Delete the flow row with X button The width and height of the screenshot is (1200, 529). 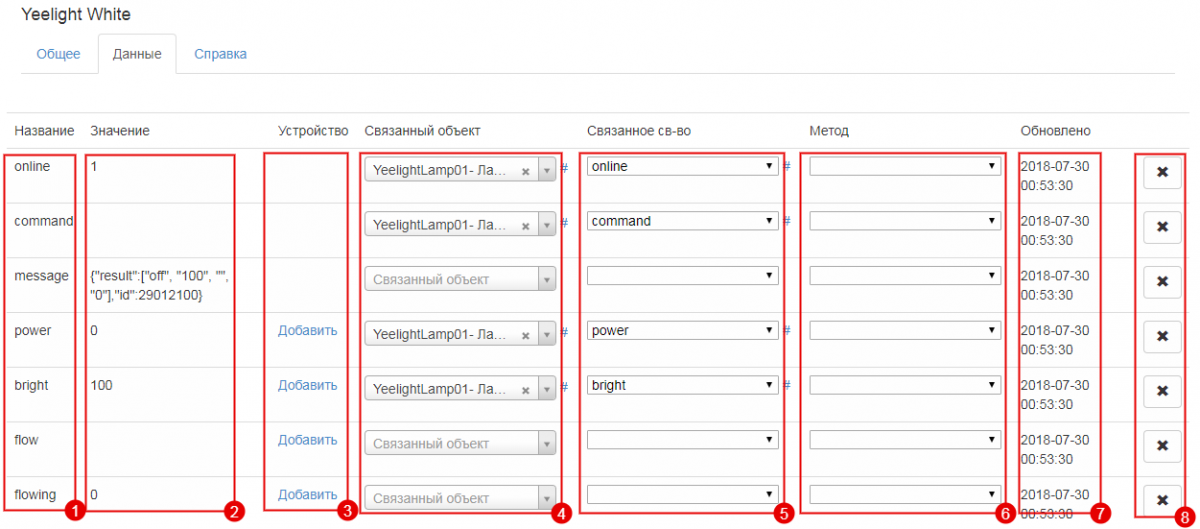coord(1162,446)
